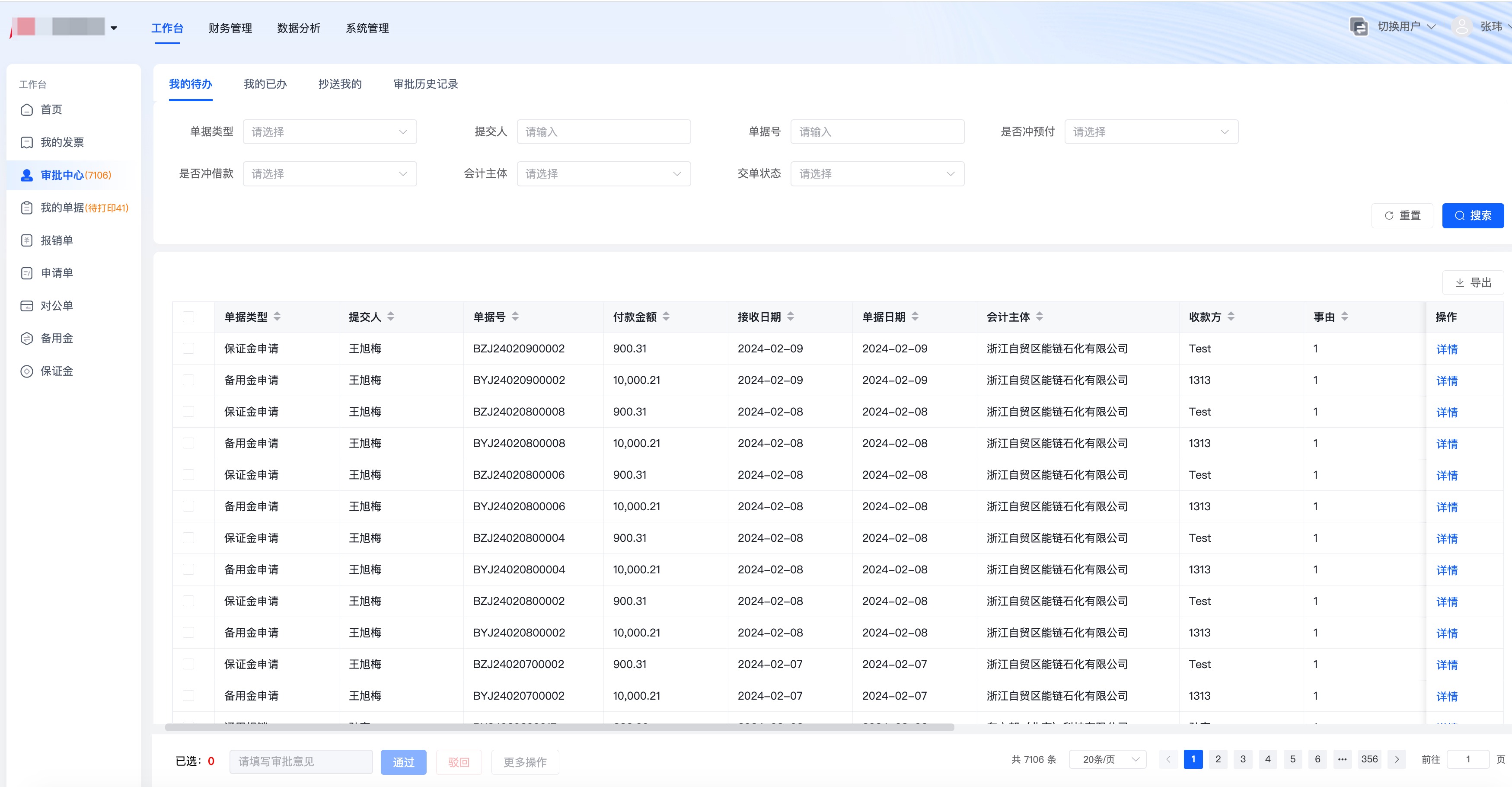Go to page 356 in pagination
This screenshot has width=1512, height=787.
tap(1369, 759)
